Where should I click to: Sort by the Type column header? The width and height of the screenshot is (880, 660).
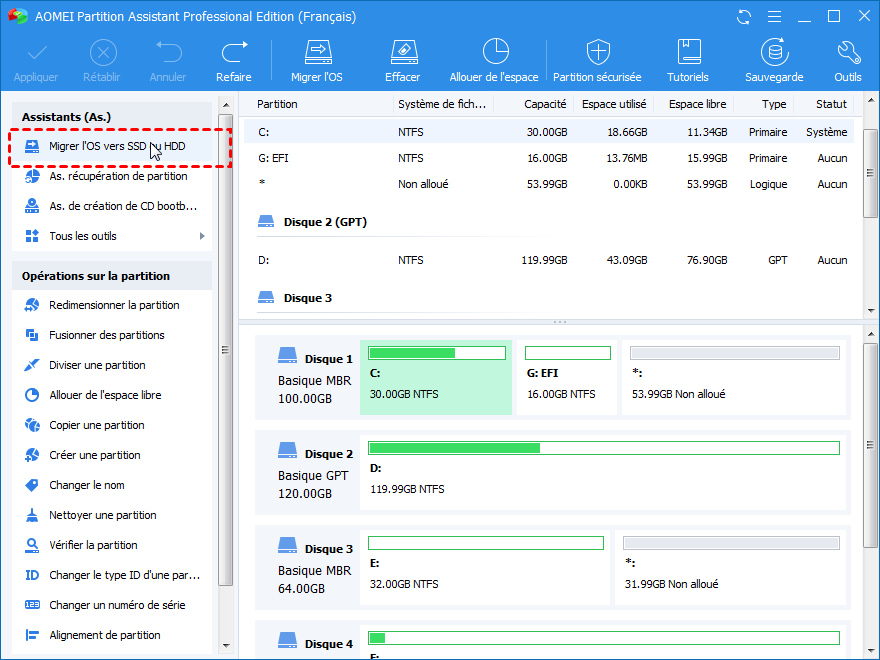click(774, 104)
